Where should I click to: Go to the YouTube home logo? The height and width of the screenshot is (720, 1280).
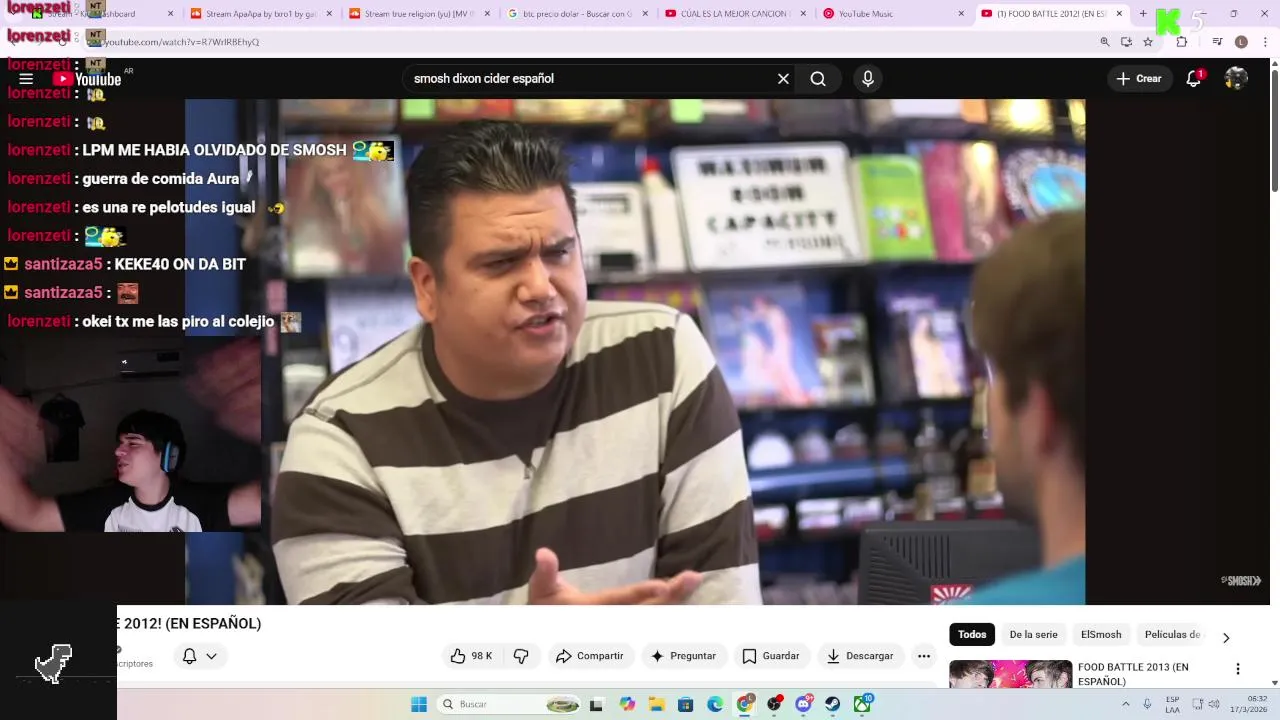(87, 79)
